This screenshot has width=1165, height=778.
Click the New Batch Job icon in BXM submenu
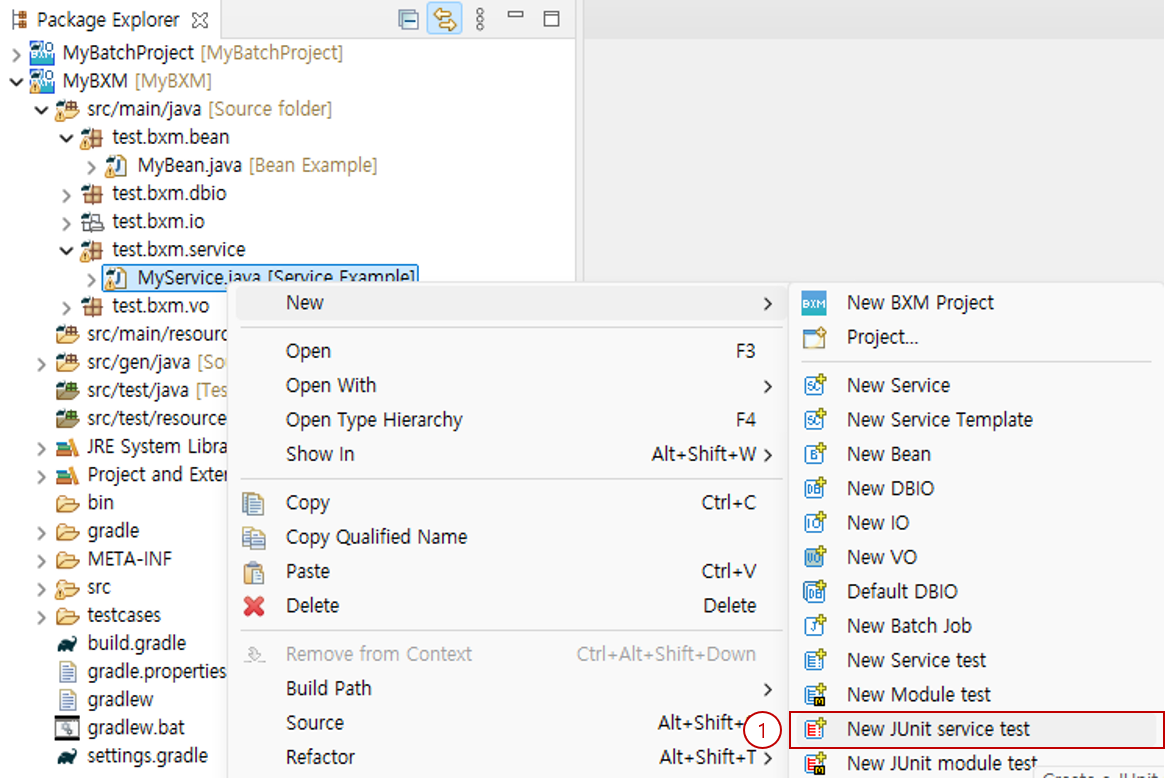(812, 625)
